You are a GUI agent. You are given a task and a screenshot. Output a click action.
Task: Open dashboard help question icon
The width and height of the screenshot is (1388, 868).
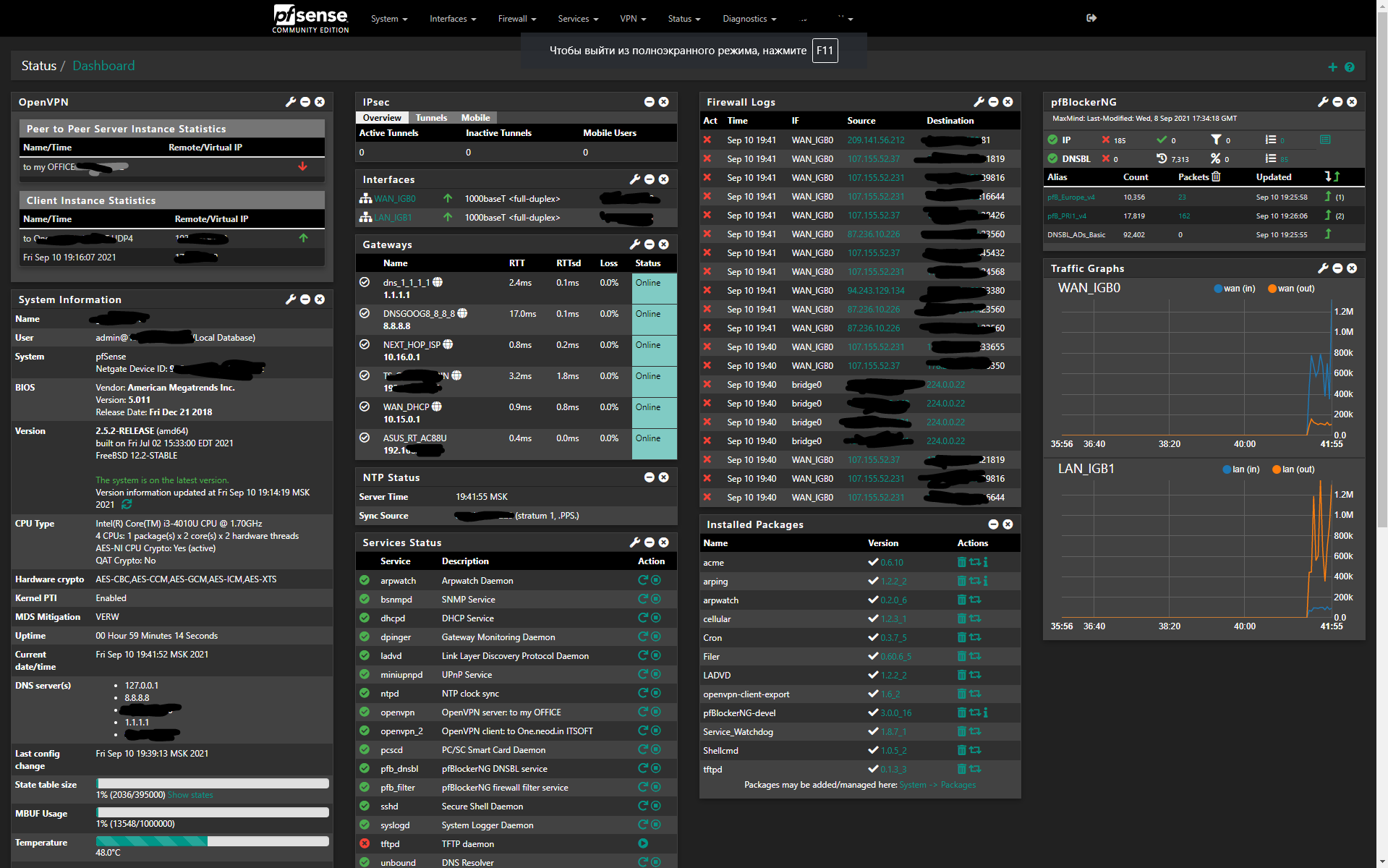pos(1349,67)
